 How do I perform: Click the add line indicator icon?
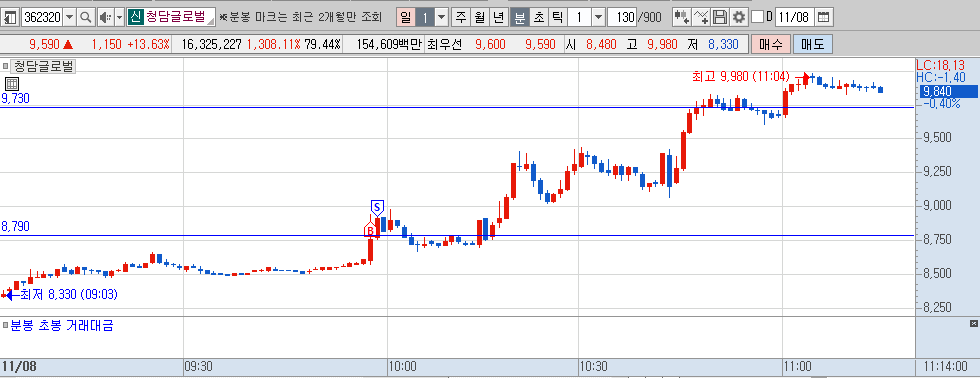(x=702, y=17)
